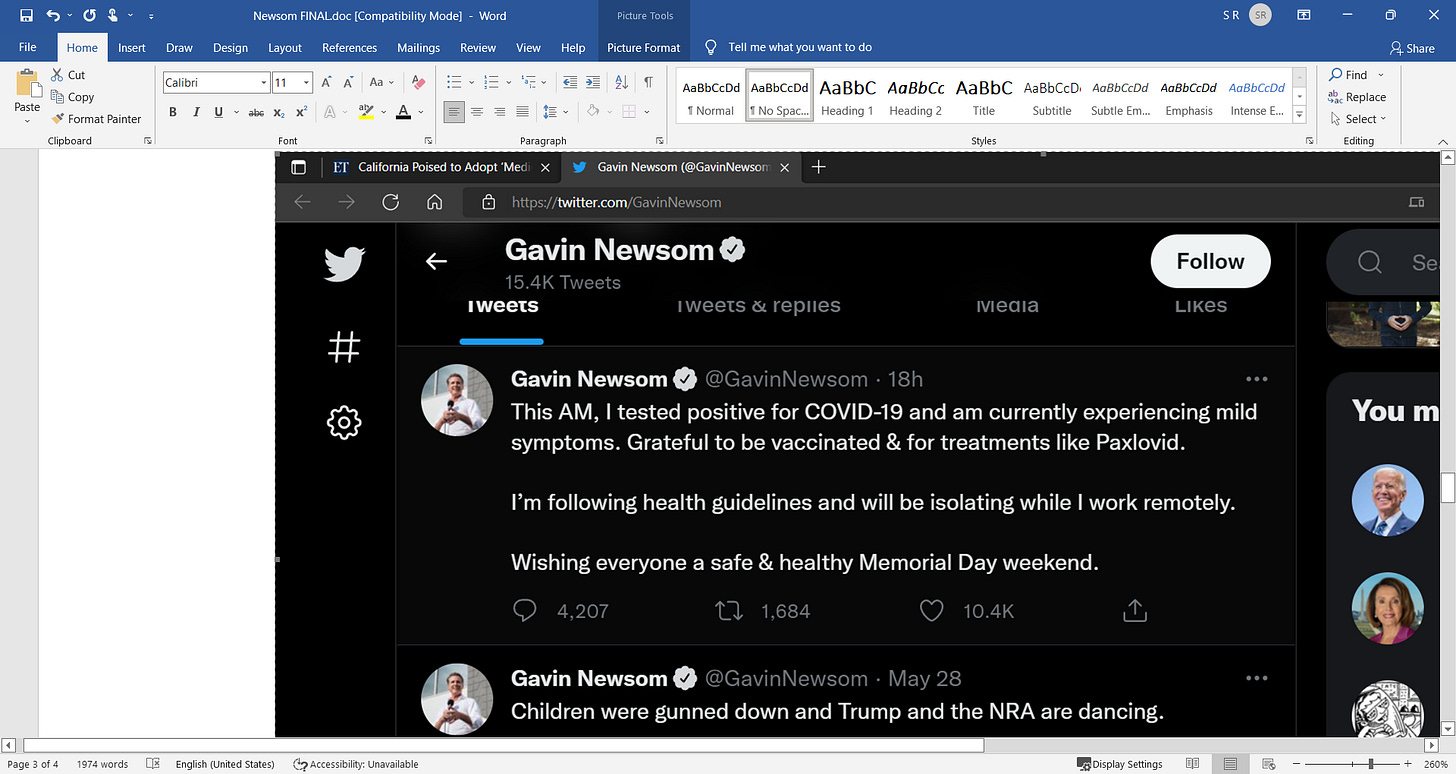
Task: Decrease the paragraph indent
Action: coord(570,83)
